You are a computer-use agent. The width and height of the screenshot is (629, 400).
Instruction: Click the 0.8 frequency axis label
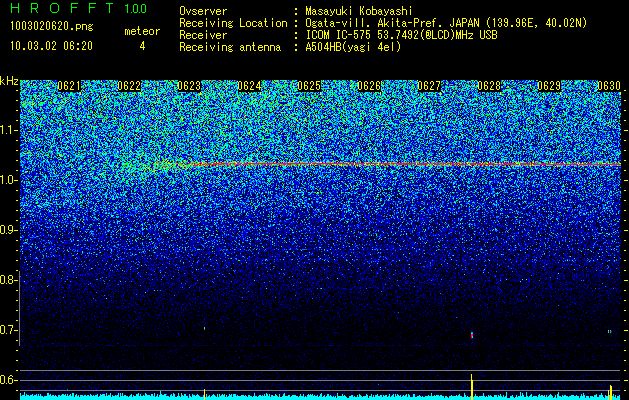pos(8,280)
